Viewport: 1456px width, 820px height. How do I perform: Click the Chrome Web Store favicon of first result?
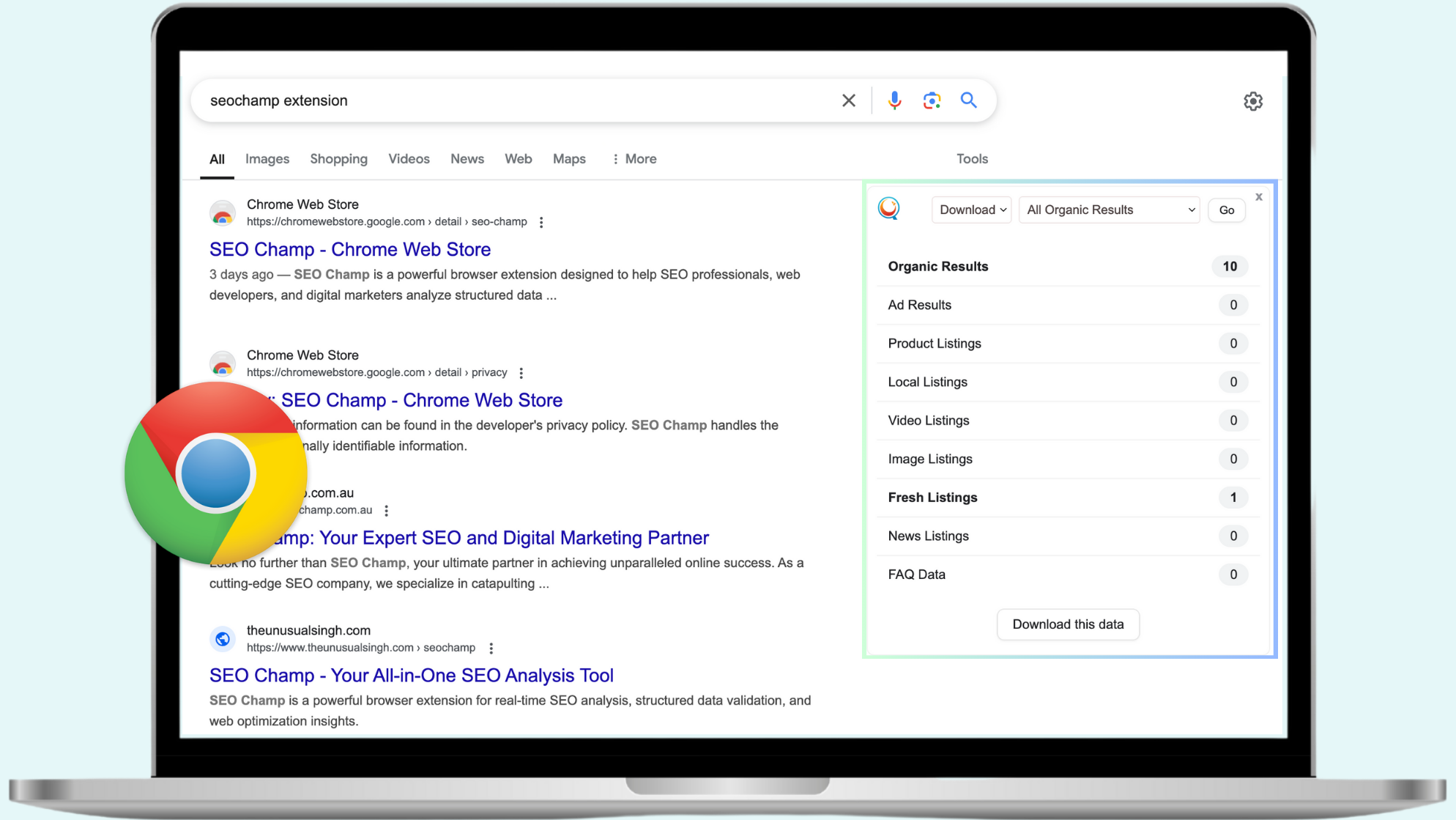223,213
